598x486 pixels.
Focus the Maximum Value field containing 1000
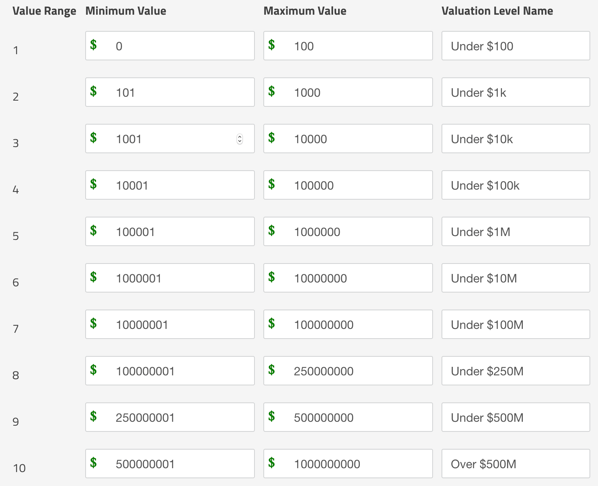(x=348, y=92)
